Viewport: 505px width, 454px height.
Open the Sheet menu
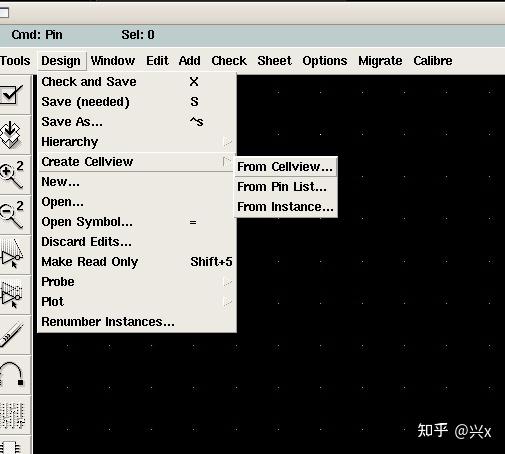pyautogui.click(x=274, y=61)
